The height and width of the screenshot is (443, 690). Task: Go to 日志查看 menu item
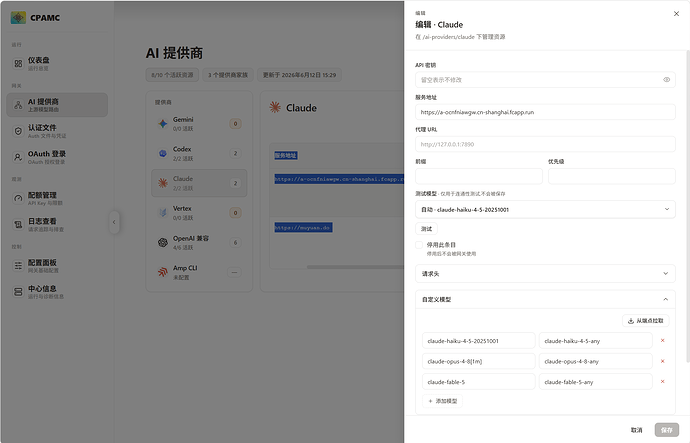point(57,224)
